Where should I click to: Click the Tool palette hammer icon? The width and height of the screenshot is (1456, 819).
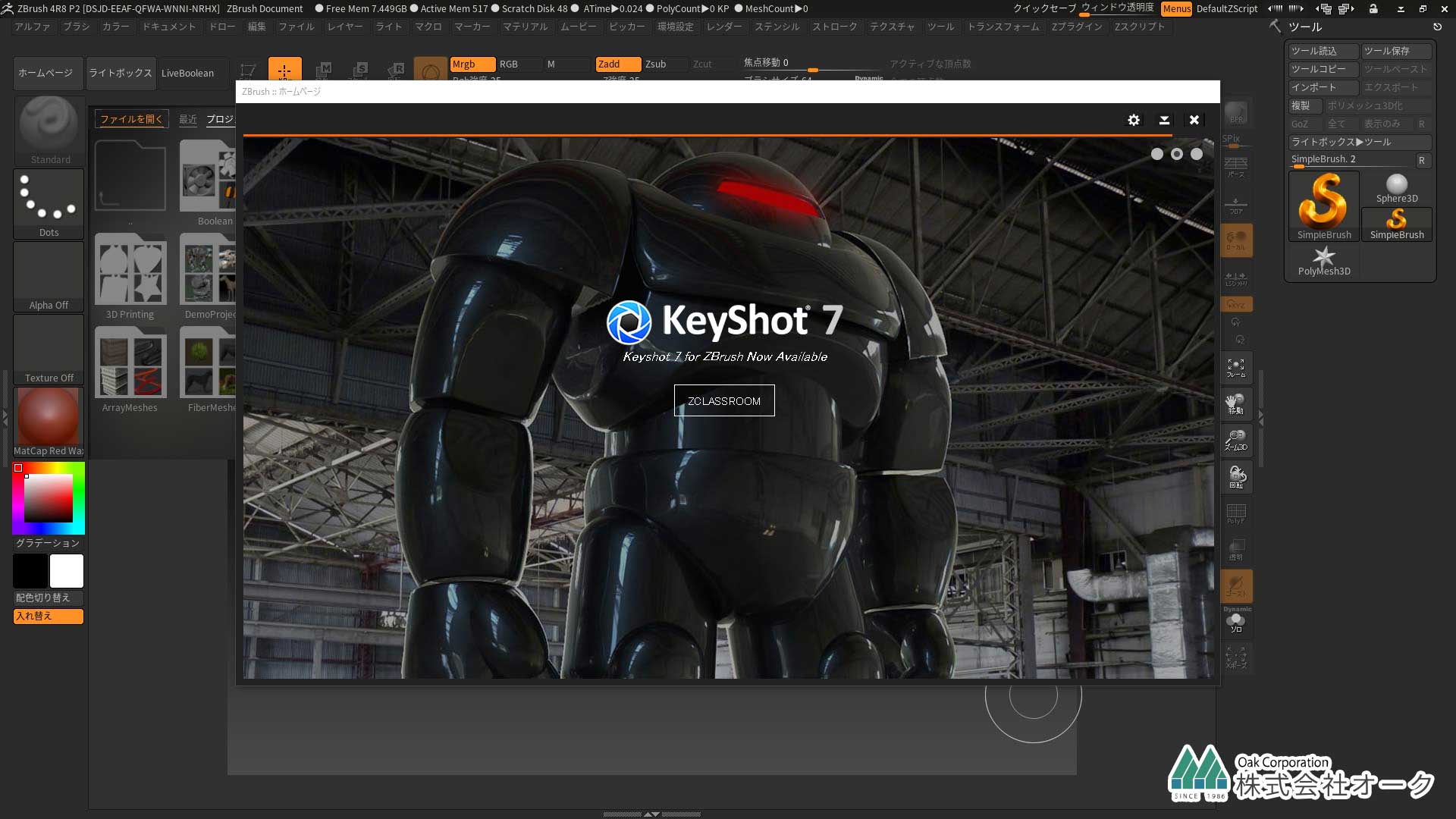pos(1276,27)
